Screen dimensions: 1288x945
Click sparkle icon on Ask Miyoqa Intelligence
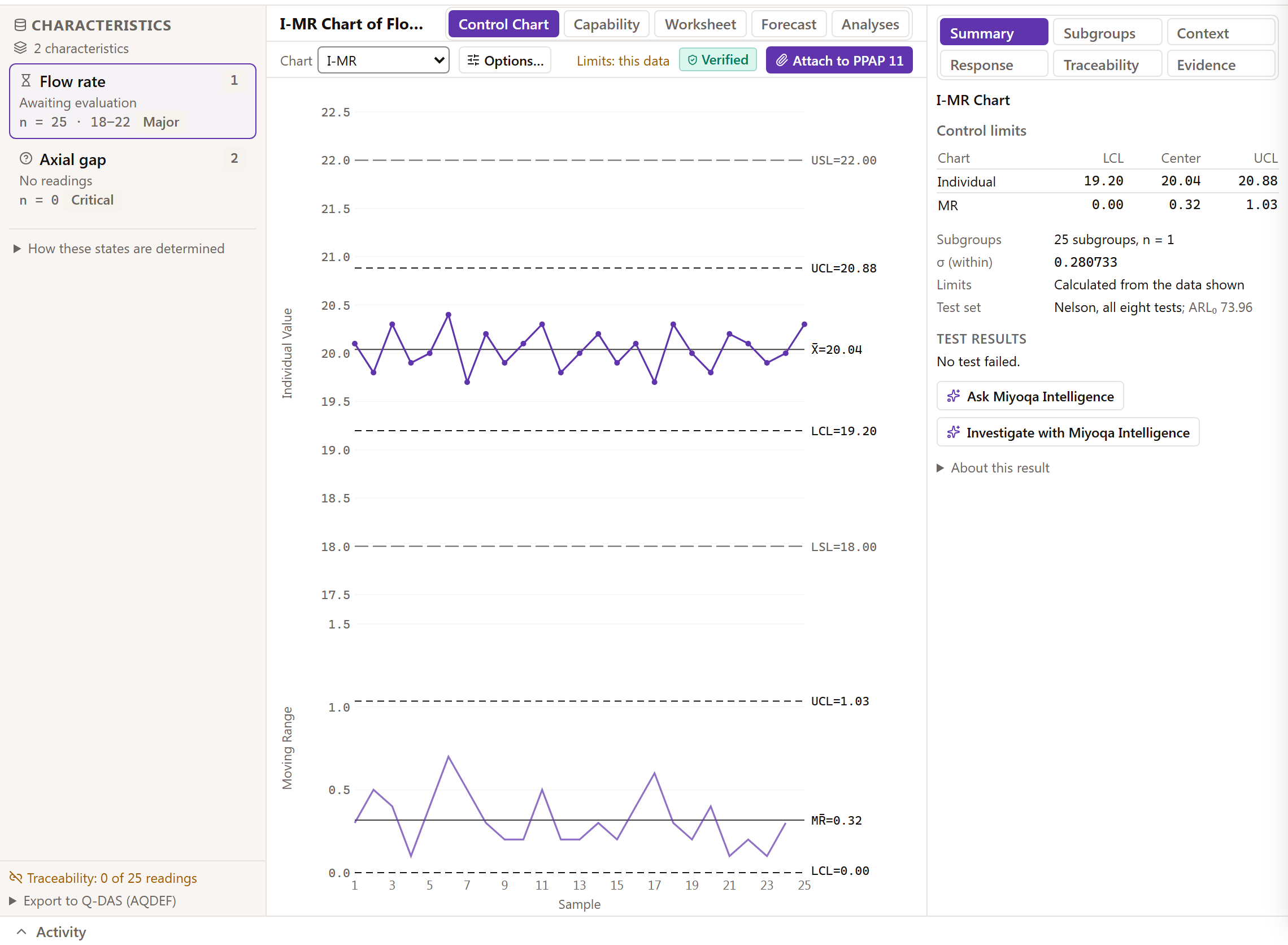pos(953,396)
